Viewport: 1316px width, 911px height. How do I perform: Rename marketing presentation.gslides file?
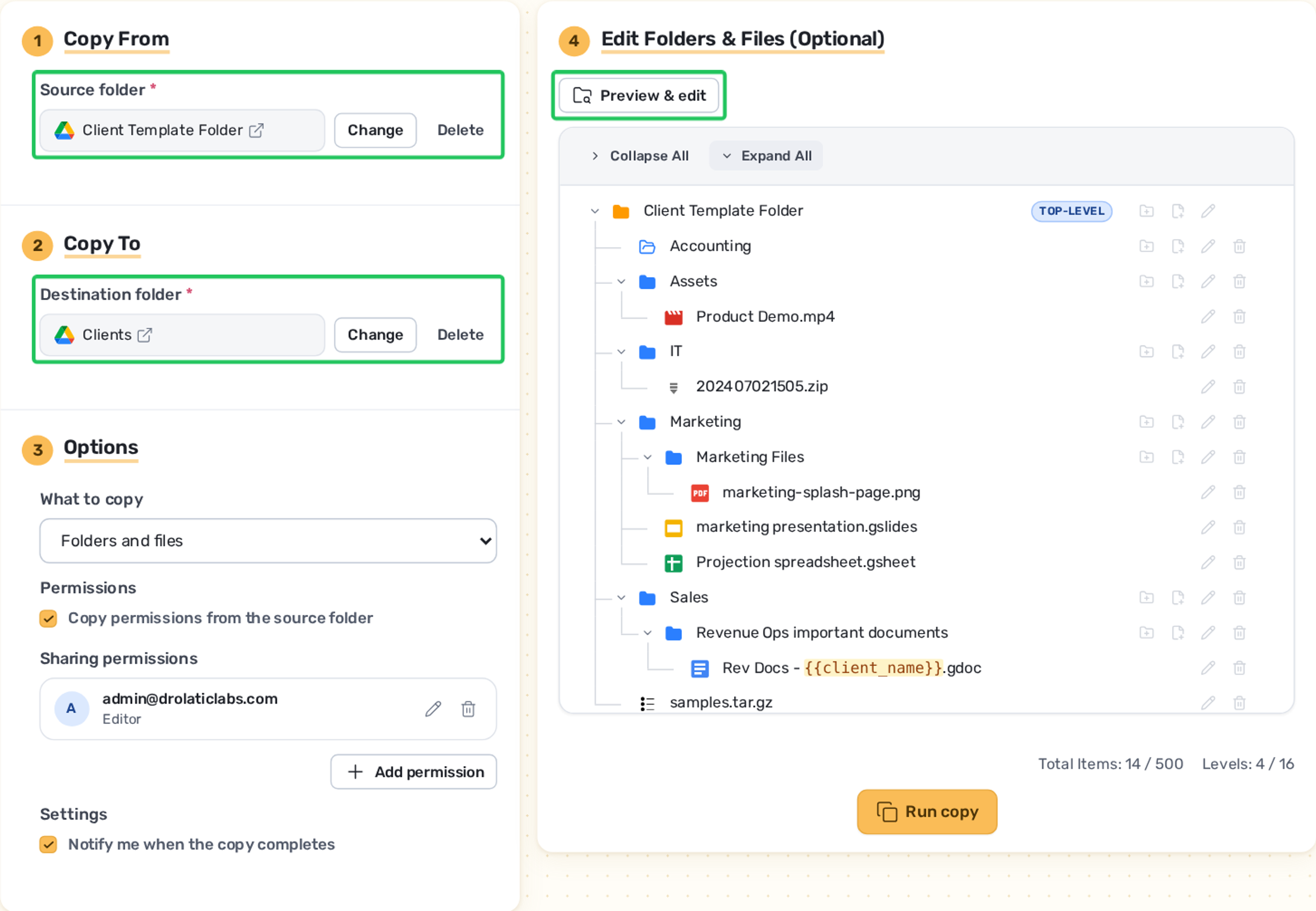click(x=1208, y=527)
